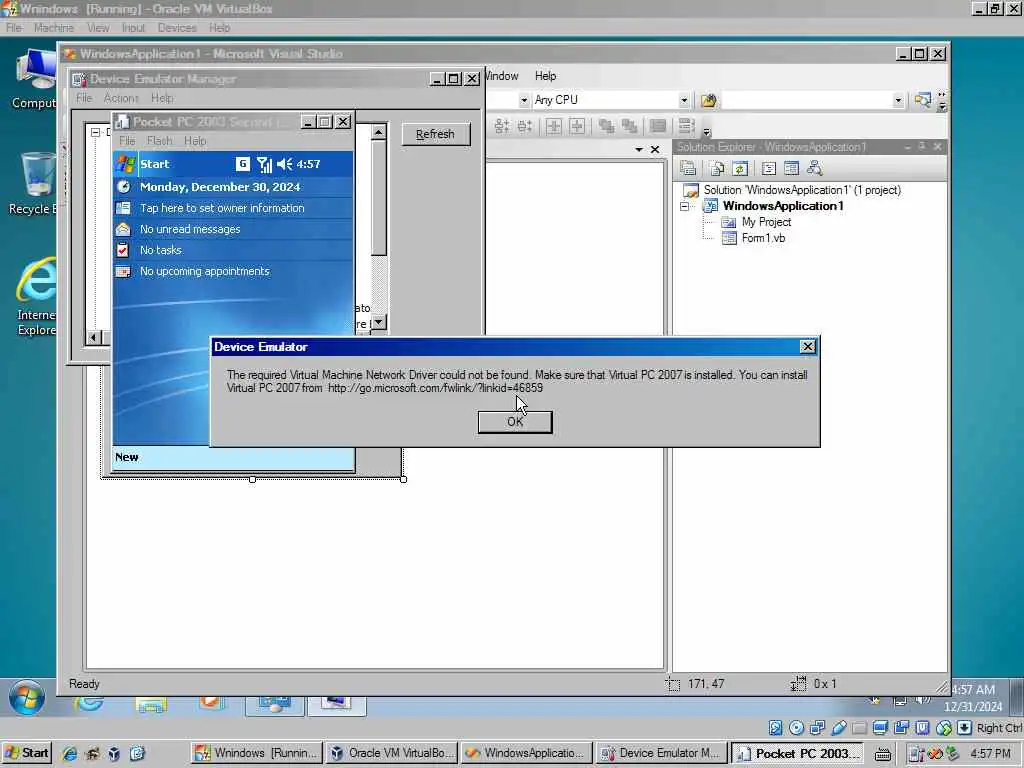1024x768 pixels.
Task: Click Send to Back layout icon
Action: (x=630, y=126)
